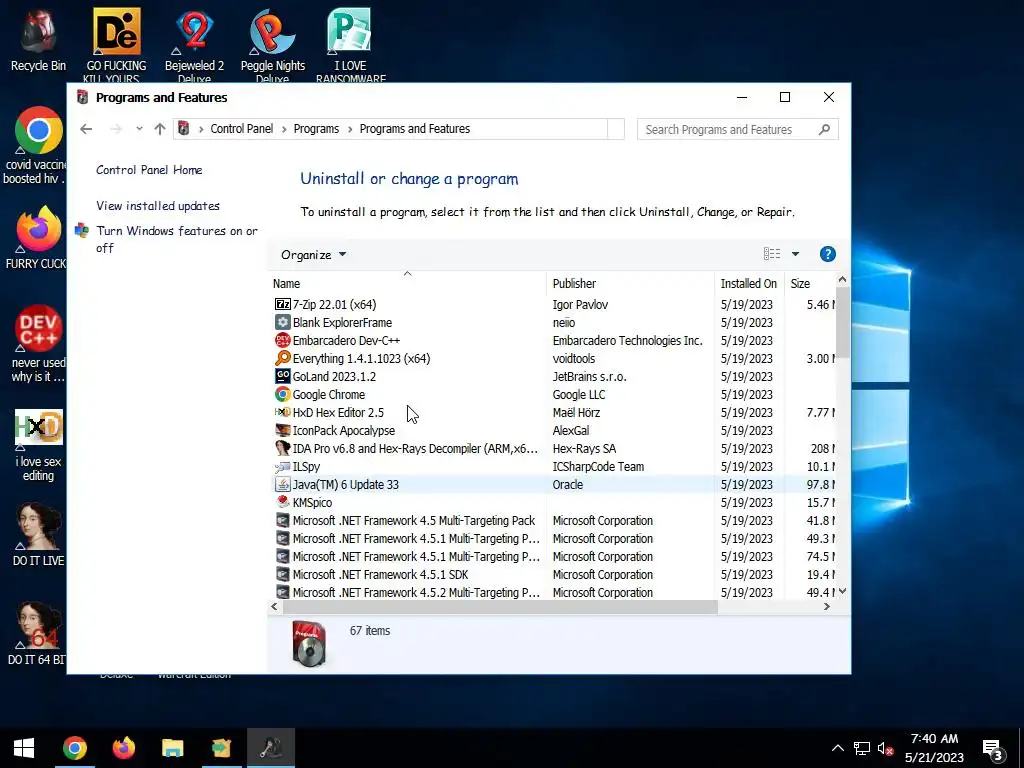This screenshot has width=1024, height=768.
Task: Click the shield icon beside Windows features
Action: pyautogui.click(x=82, y=231)
